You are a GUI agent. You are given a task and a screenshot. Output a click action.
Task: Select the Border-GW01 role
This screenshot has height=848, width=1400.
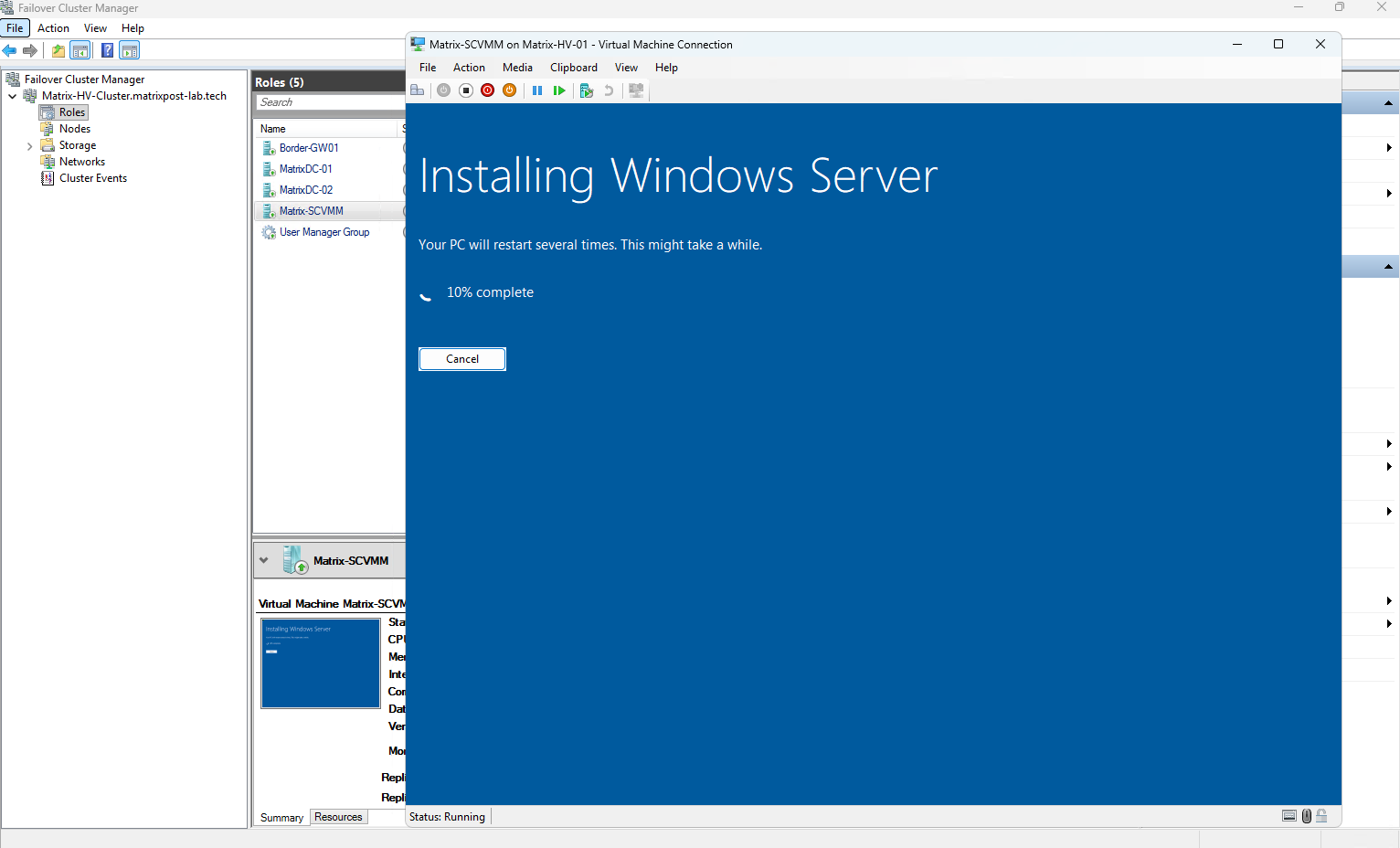309,148
